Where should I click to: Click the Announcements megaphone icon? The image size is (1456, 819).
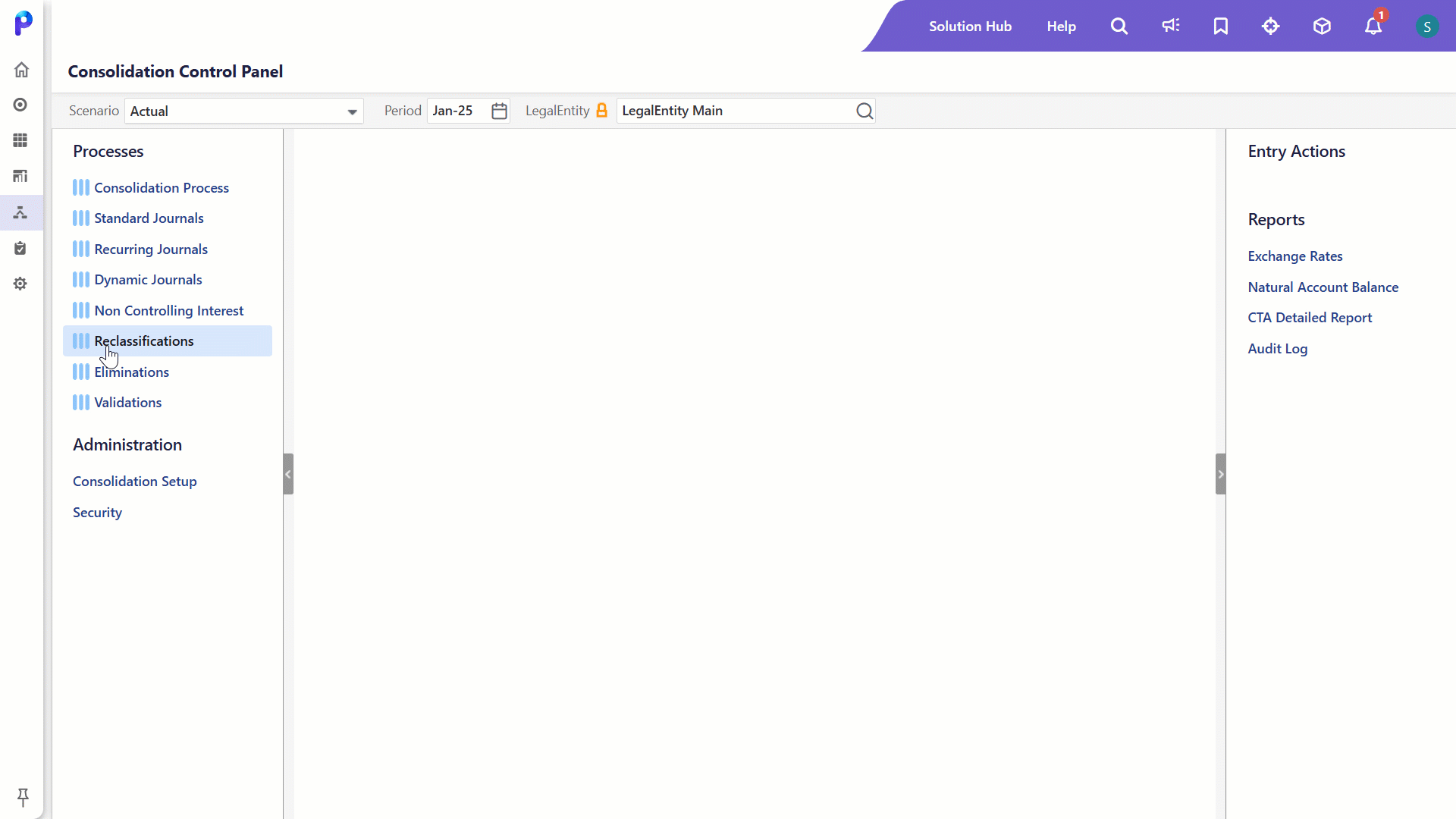(x=1170, y=26)
